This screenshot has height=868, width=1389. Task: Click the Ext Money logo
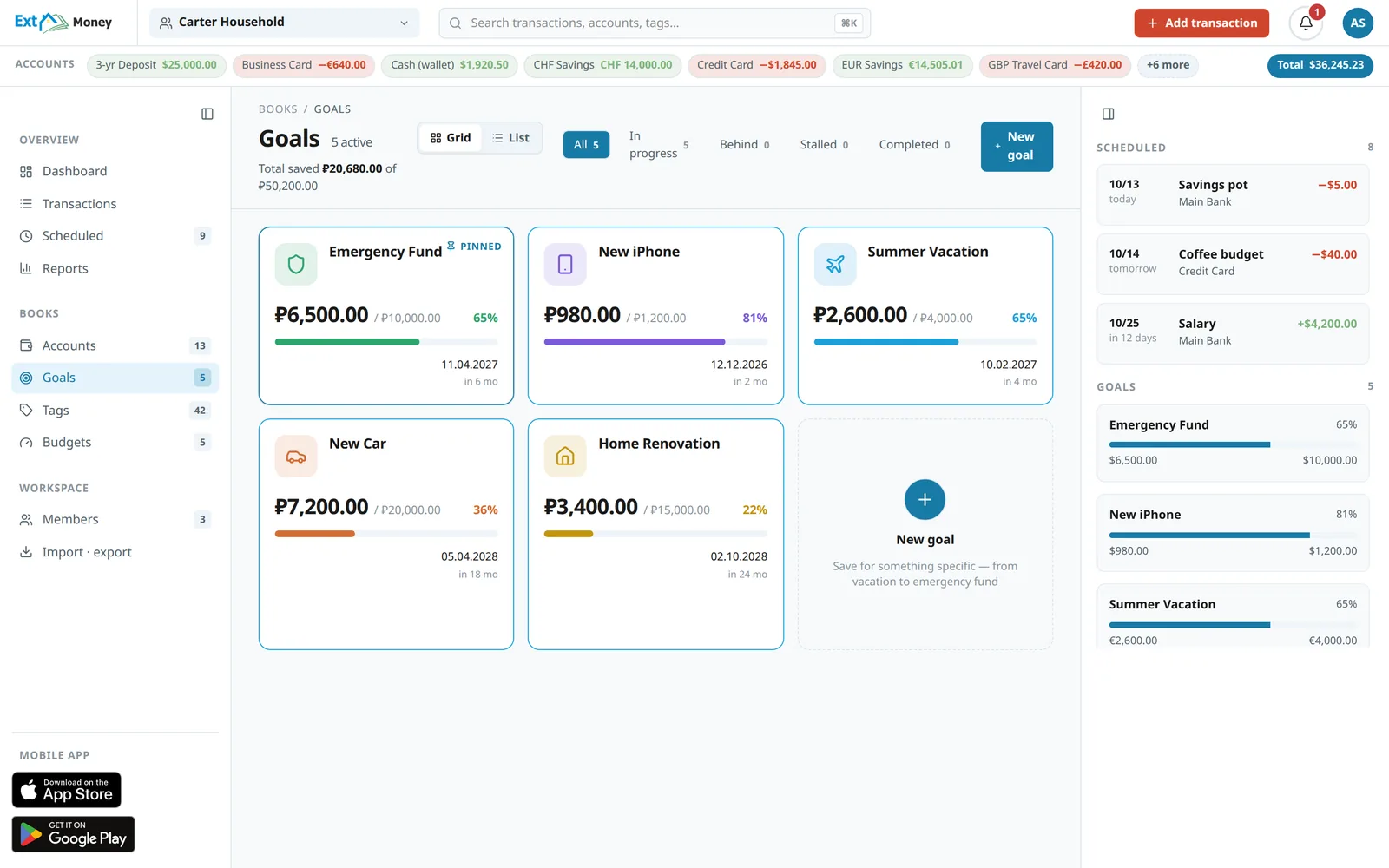click(63, 23)
